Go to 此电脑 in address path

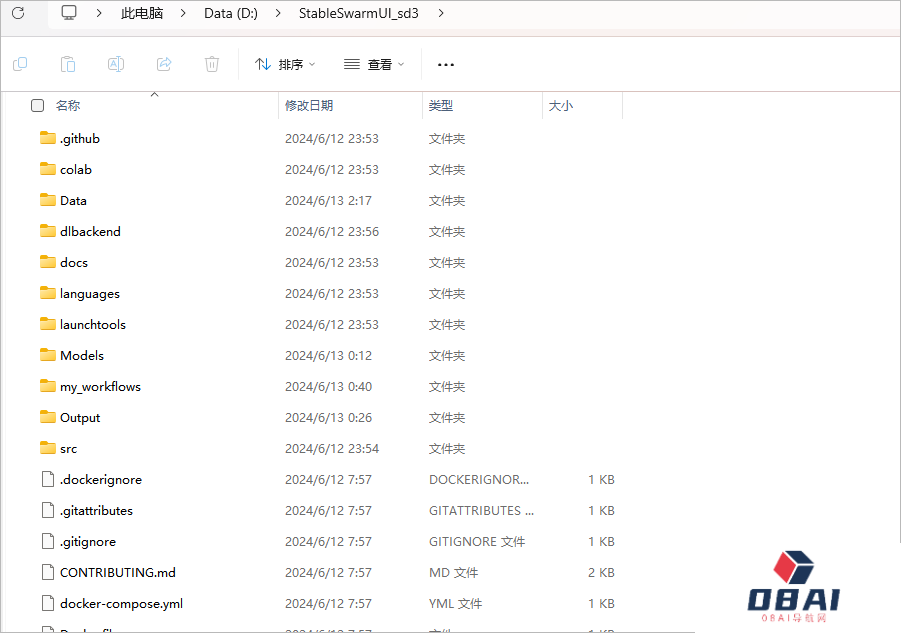pyautogui.click(x=142, y=13)
